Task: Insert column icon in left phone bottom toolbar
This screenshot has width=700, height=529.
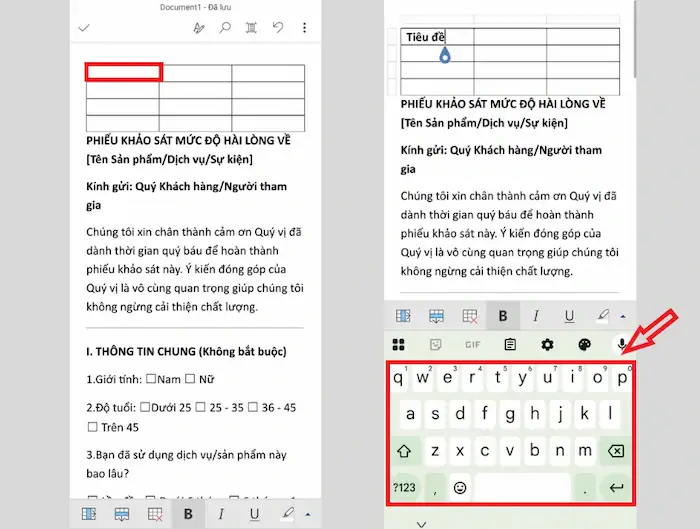Action: (89, 514)
